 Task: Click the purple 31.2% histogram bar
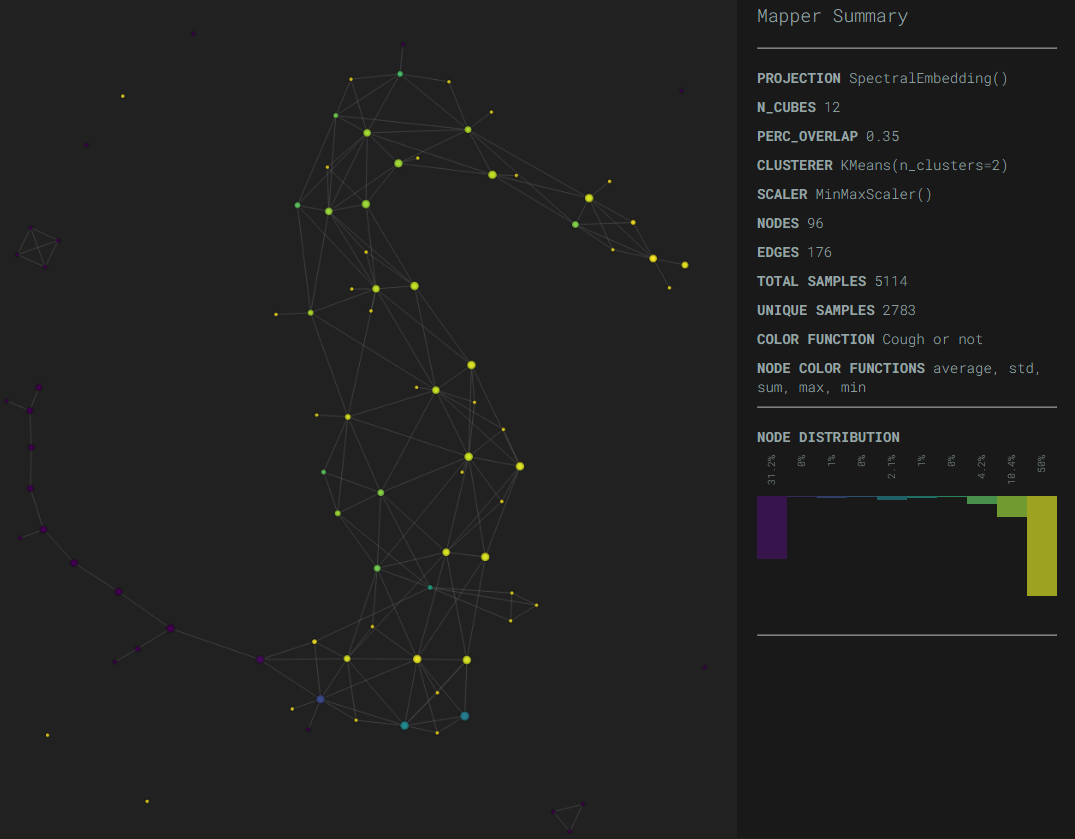[x=771, y=527]
